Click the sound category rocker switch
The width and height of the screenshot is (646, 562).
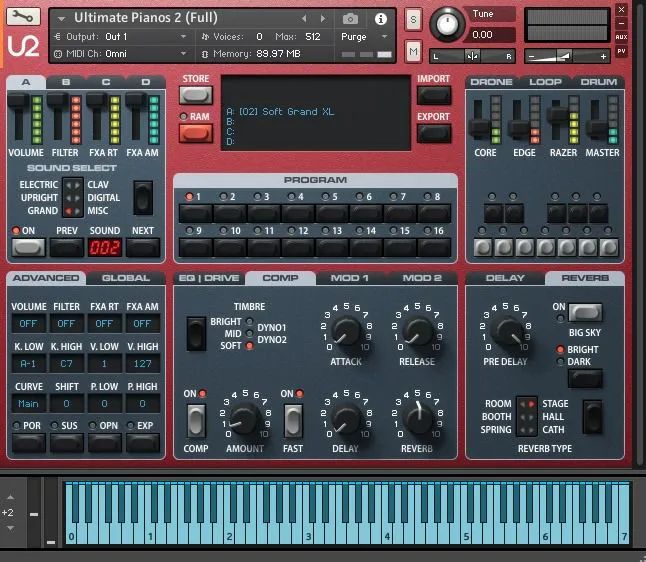coord(143,198)
